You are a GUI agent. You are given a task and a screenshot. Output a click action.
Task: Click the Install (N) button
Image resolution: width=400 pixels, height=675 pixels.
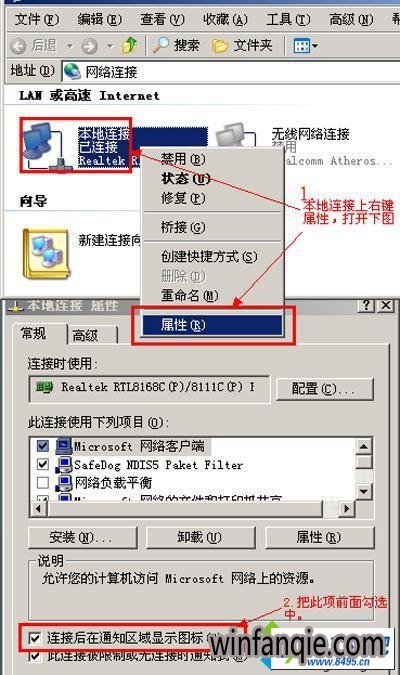click(83, 537)
